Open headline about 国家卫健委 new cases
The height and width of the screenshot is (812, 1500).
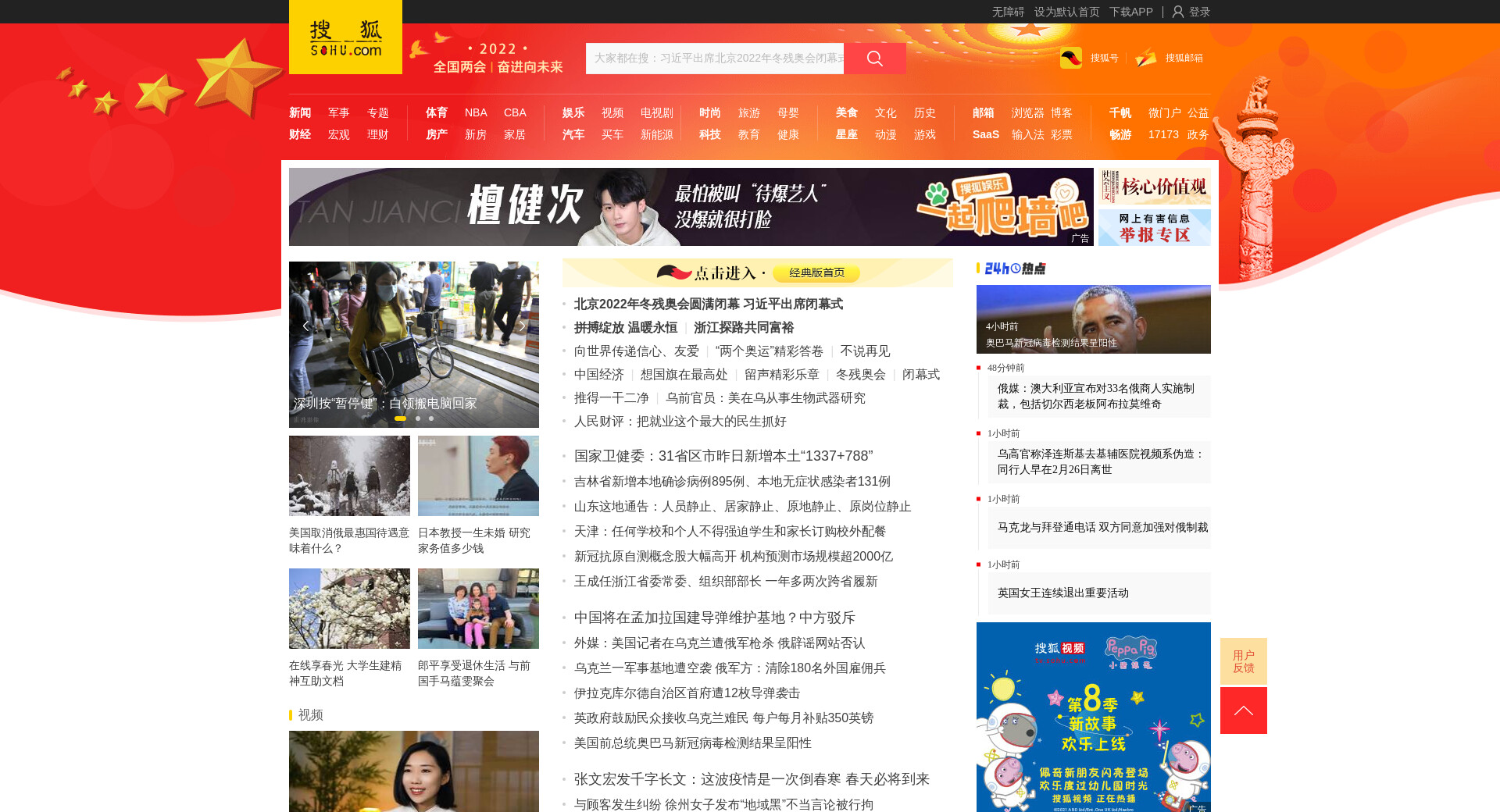pyautogui.click(x=723, y=456)
